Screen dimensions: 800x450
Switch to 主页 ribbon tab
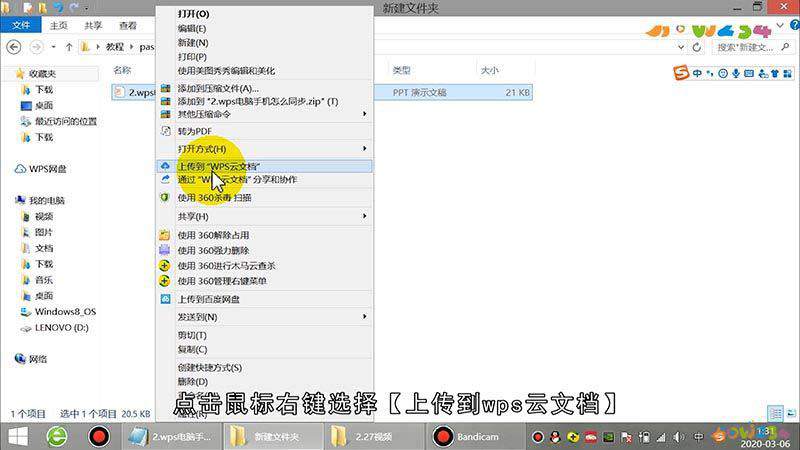(x=59, y=25)
